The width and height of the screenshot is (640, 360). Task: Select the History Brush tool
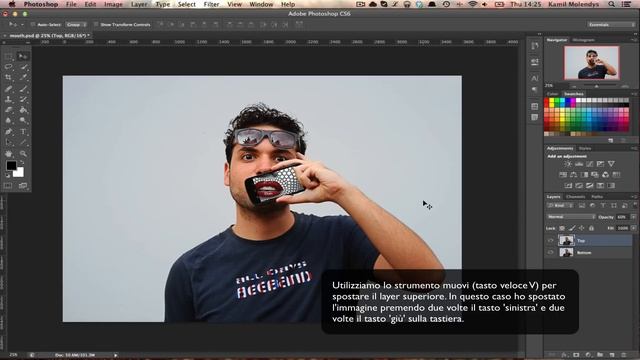coord(23,99)
